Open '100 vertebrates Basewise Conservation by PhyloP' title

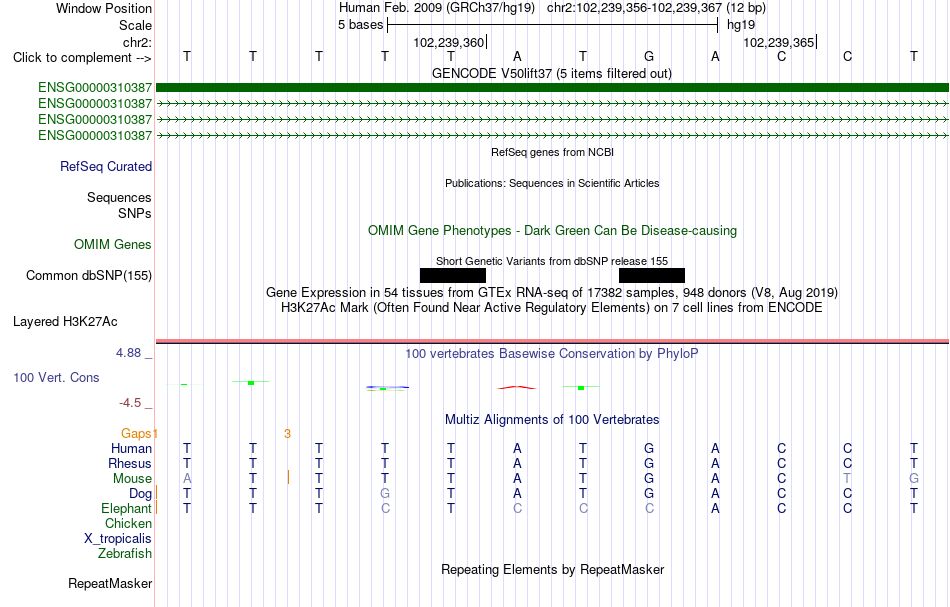click(x=552, y=353)
